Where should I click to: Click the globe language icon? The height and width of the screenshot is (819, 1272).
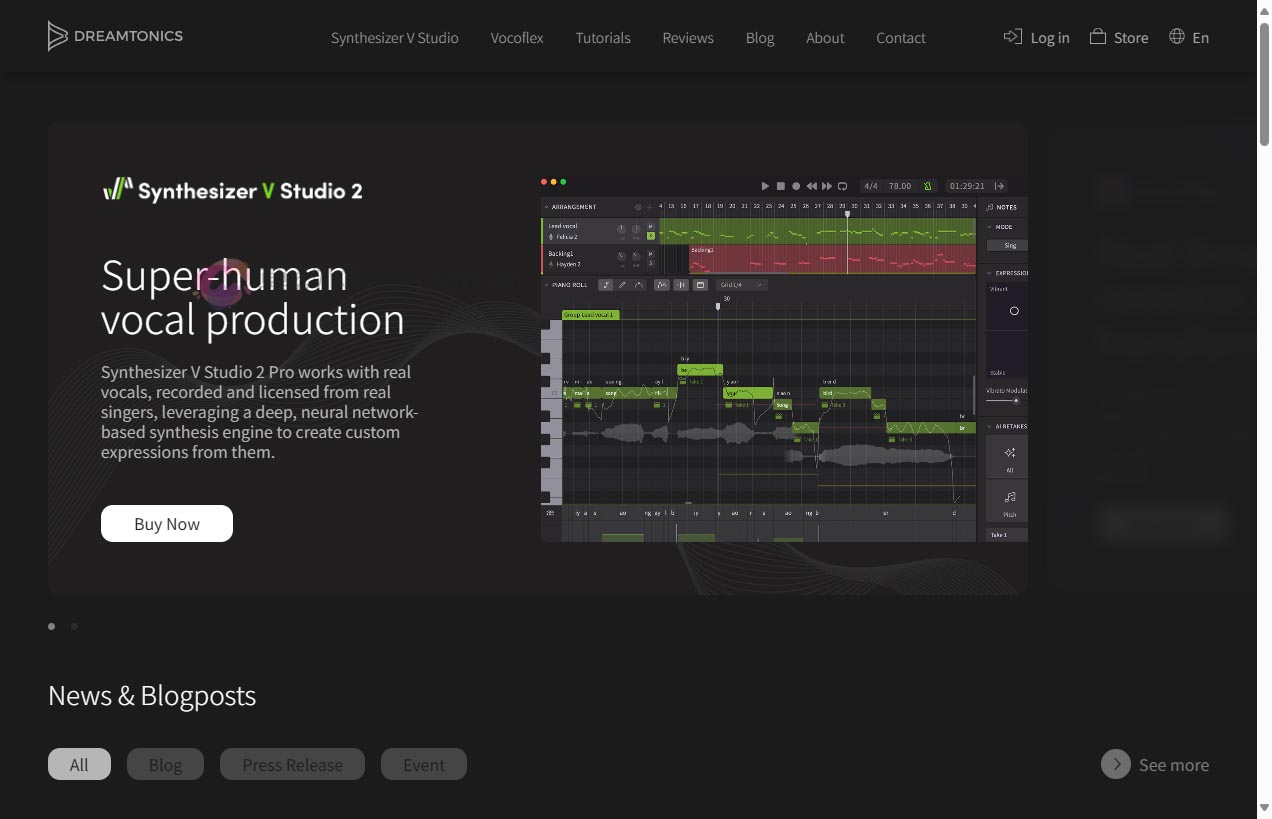(1177, 37)
